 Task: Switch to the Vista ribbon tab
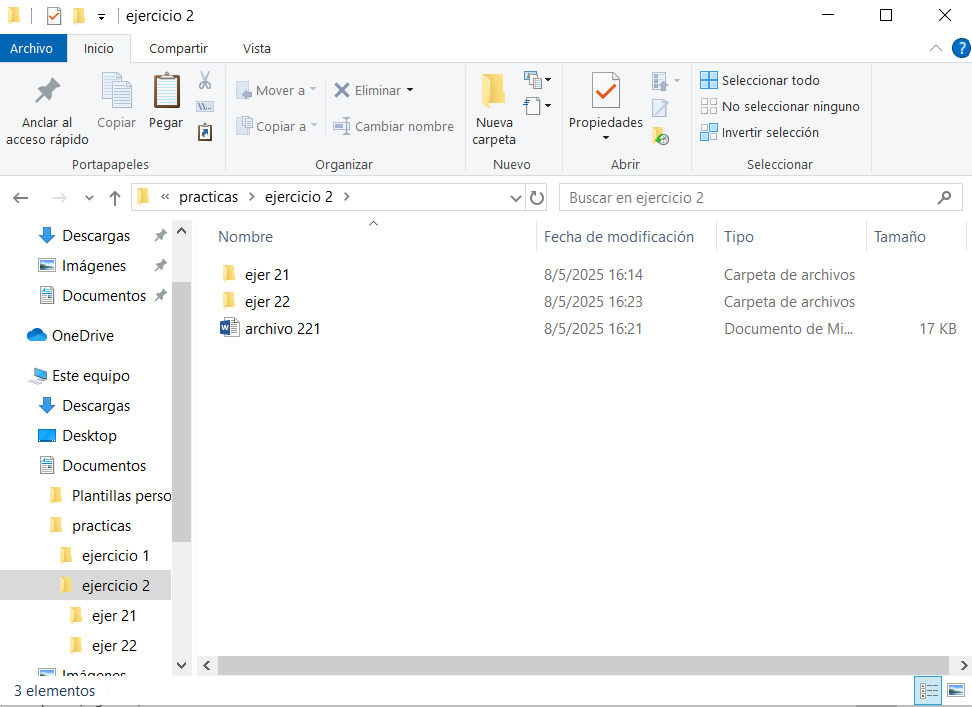256,48
